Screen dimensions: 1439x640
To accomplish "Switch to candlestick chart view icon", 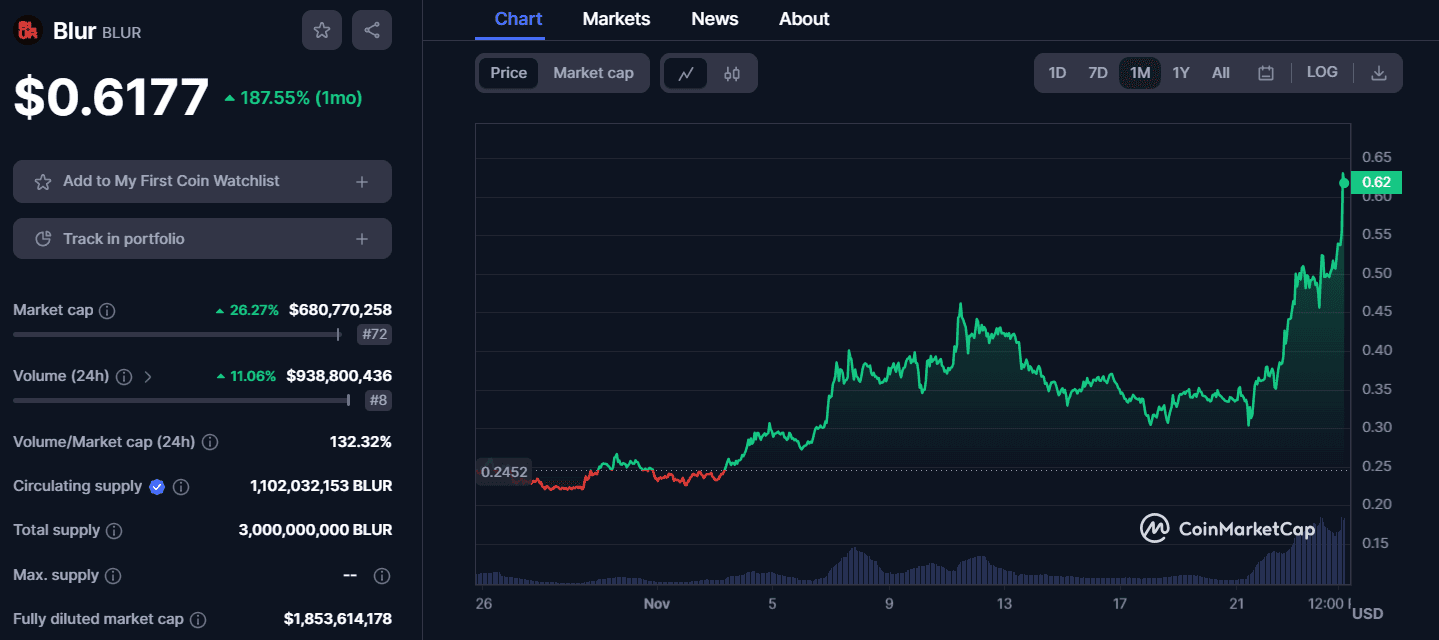I will pyautogui.click(x=732, y=73).
